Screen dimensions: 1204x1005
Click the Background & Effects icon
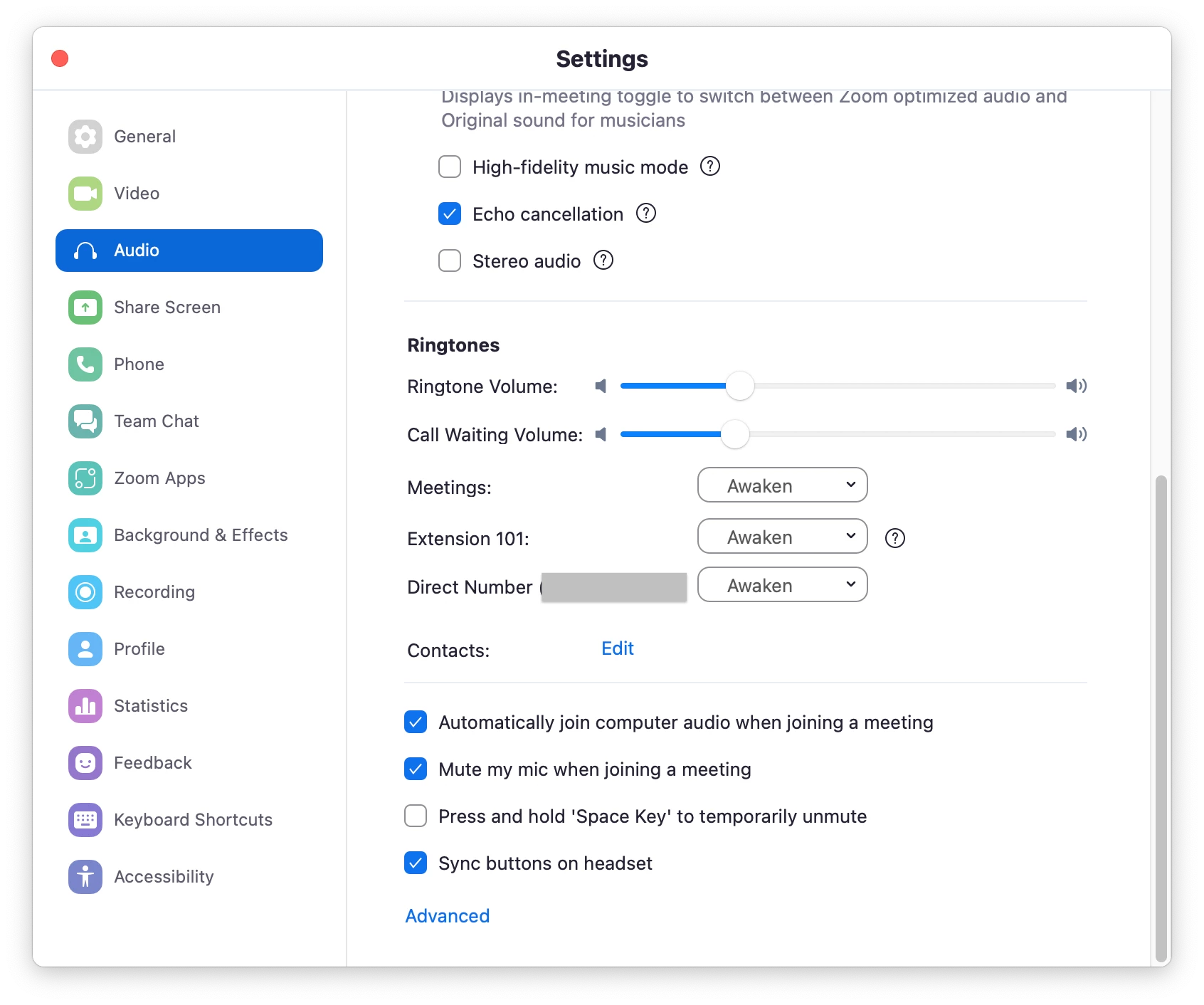coord(85,535)
